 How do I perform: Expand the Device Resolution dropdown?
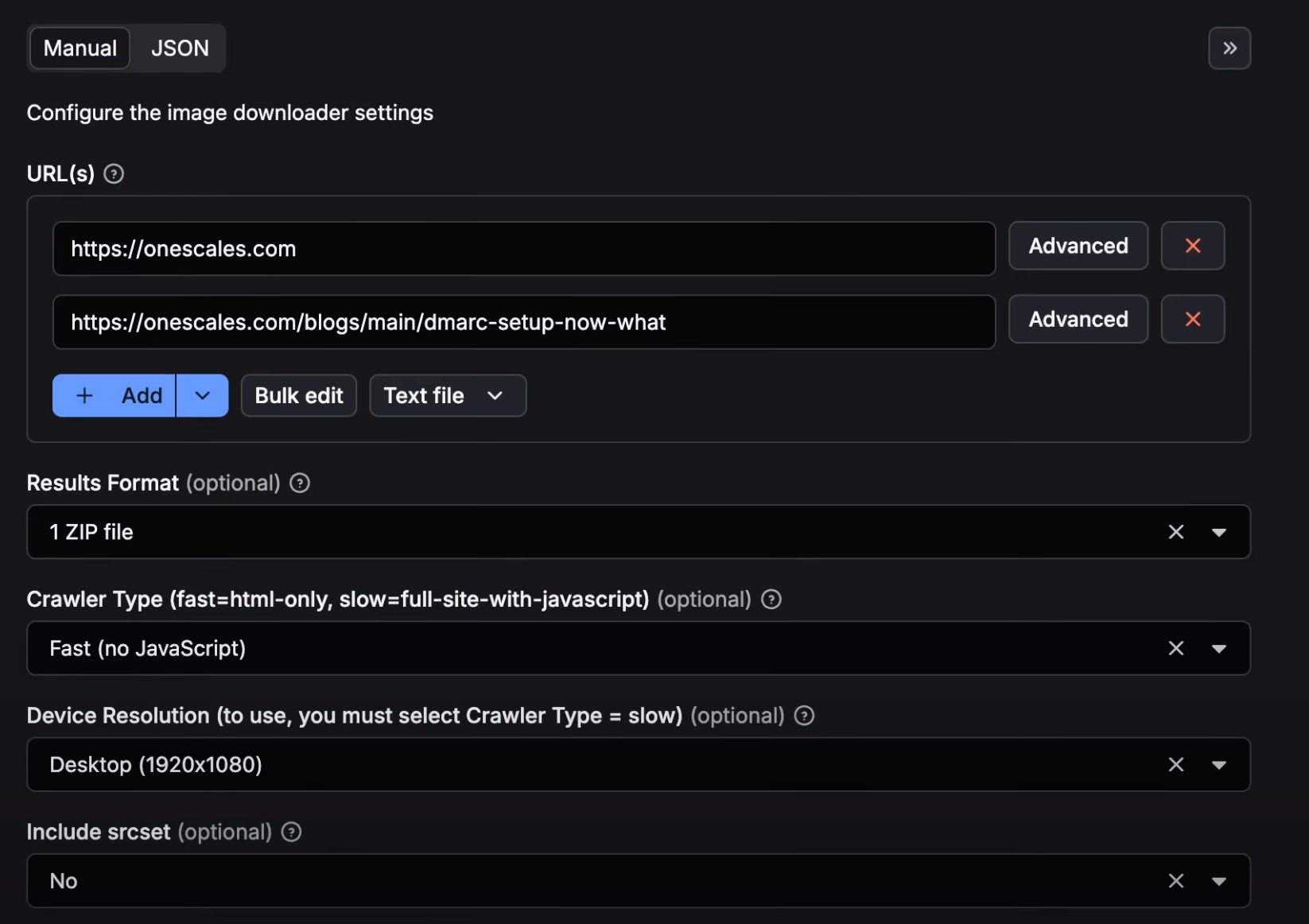tap(1218, 764)
